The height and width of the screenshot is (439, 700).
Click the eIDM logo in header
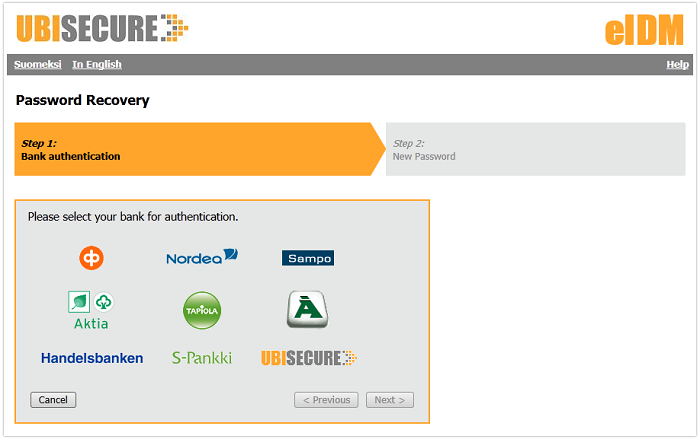point(644,30)
